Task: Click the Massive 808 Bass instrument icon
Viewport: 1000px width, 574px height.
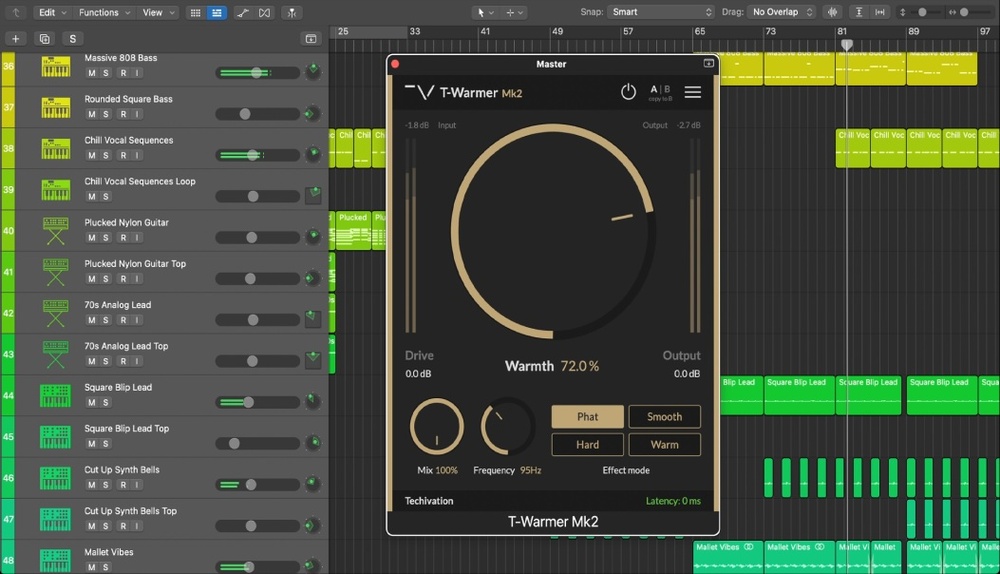Action: [x=56, y=68]
